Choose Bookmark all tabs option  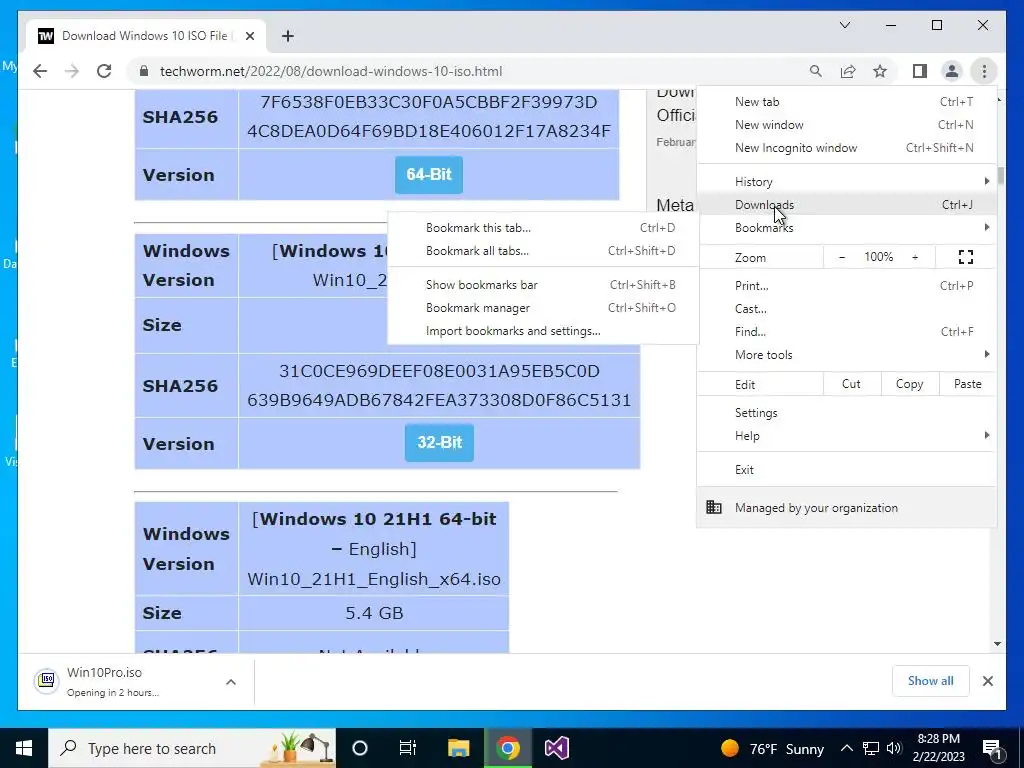point(543,251)
